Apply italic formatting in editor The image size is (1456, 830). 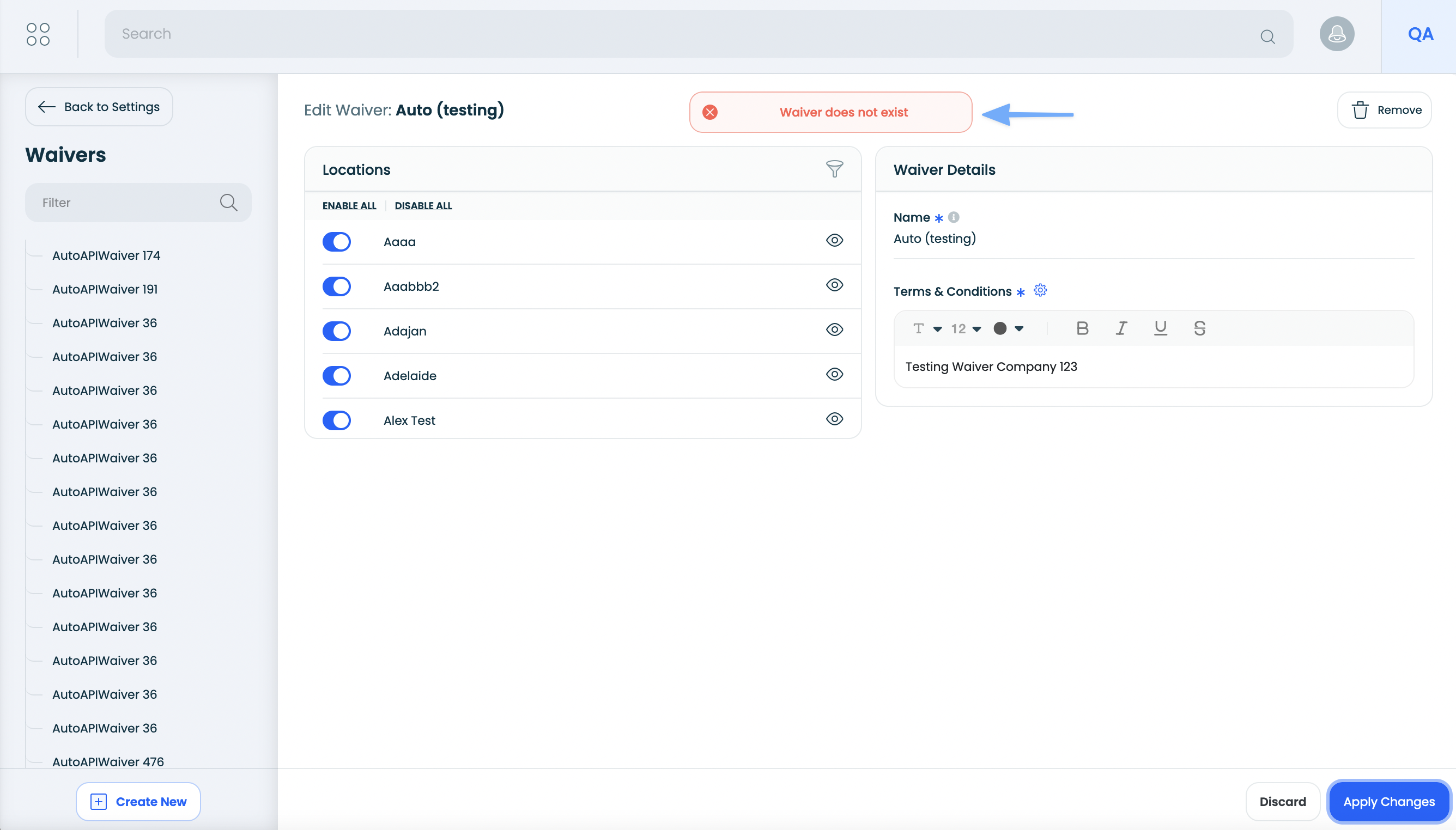1121,328
